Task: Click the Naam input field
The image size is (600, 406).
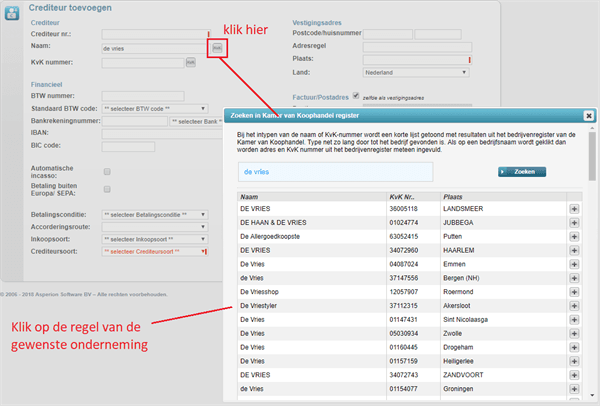Action: click(156, 49)
